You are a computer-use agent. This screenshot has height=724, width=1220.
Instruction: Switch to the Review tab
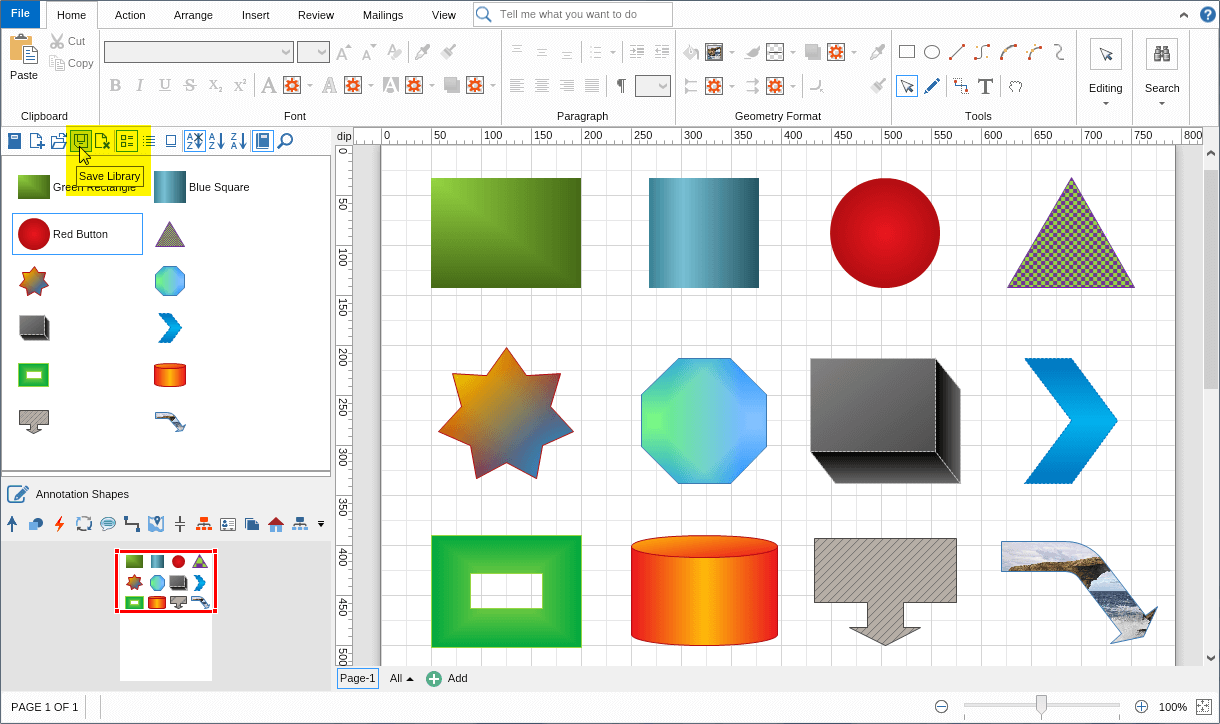tap(316, 15)
